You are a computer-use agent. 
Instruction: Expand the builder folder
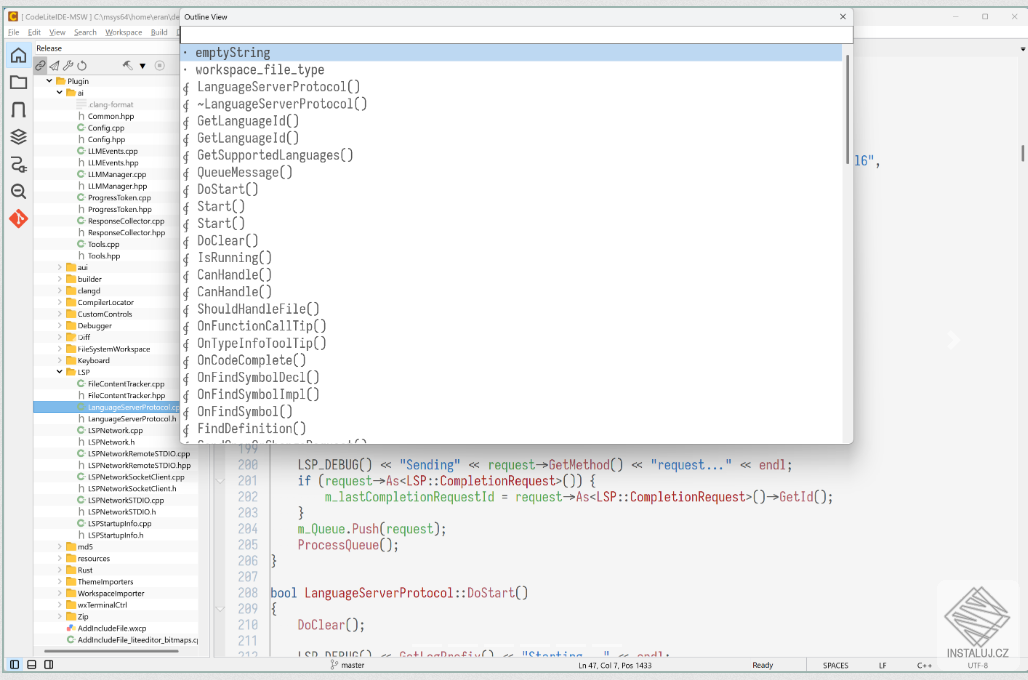60,279
